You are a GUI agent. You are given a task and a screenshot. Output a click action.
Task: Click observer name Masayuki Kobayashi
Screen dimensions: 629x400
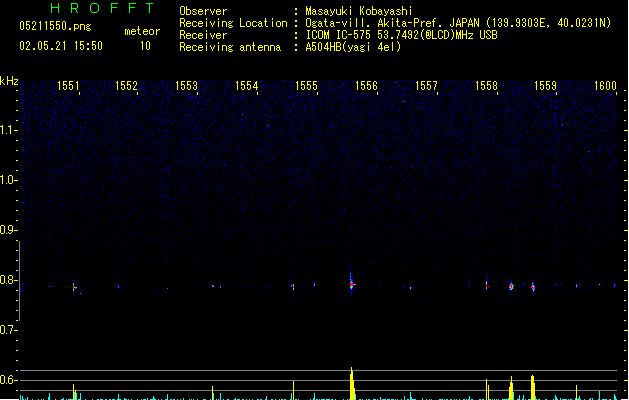359,11
